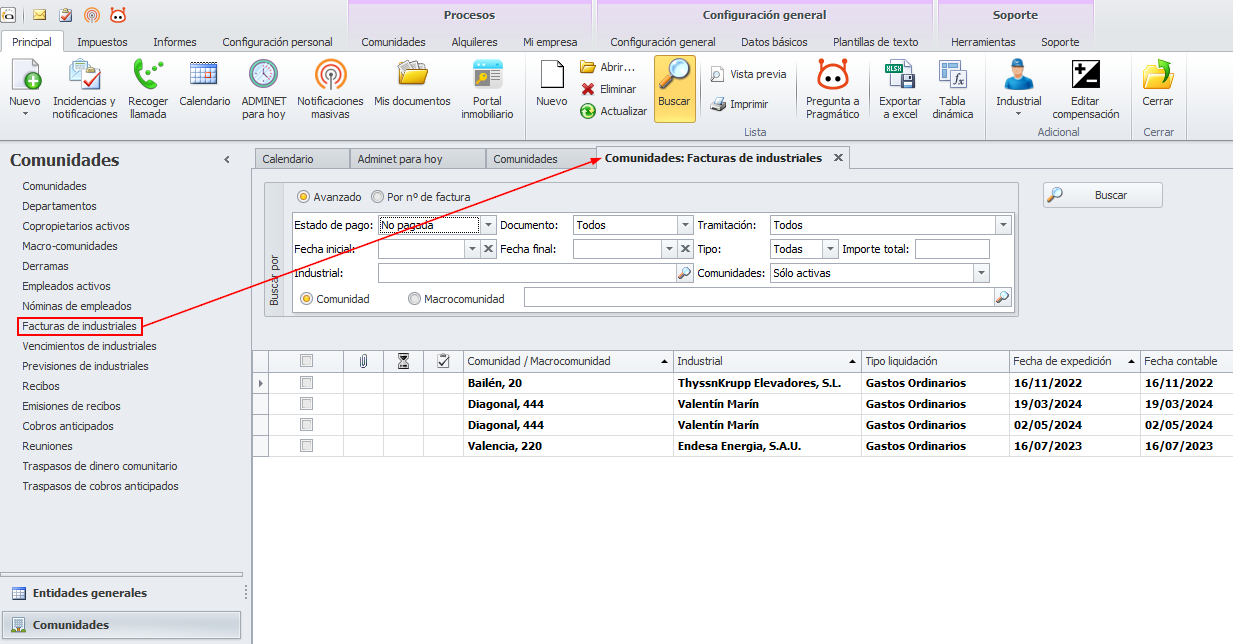This screenshot has height=644, width=1233.
Task: Tick the checkbox for the Bailén, 20 row
Action: tap(307, 383)
